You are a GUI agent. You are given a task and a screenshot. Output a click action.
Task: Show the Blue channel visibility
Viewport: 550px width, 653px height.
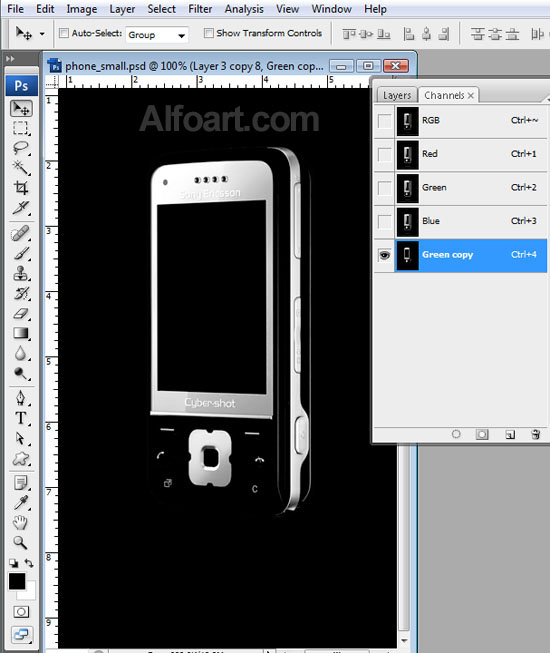[384, 222]
